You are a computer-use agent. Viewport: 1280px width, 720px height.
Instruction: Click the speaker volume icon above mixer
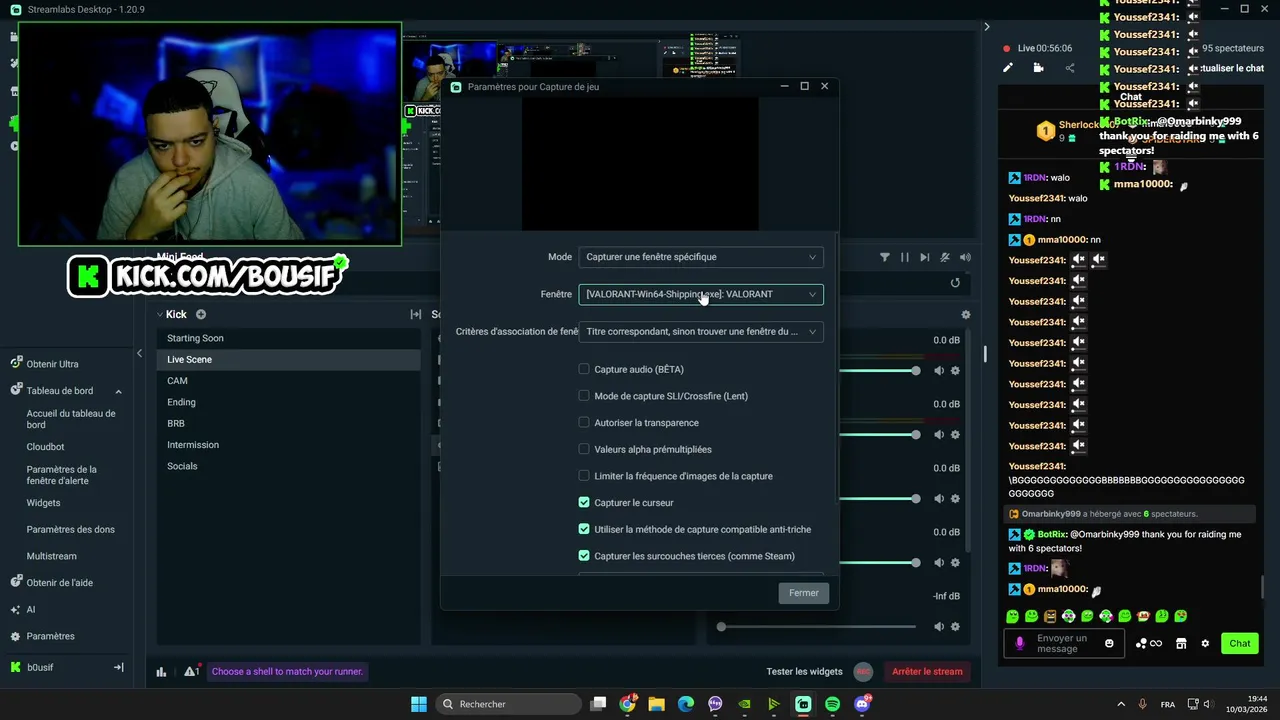pos(965,257)
